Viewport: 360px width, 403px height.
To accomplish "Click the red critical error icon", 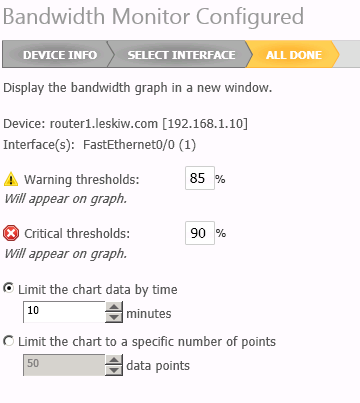I will 11,233.
